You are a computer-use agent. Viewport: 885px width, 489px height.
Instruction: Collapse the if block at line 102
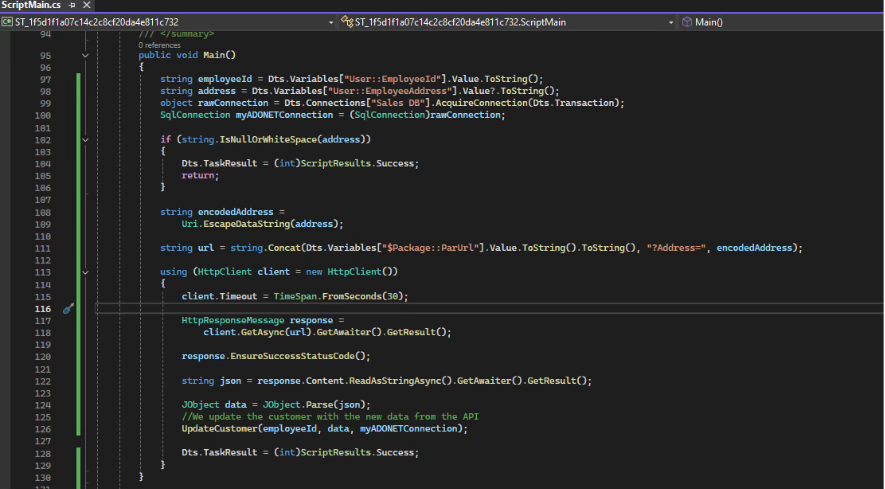[x=85, y=139]
